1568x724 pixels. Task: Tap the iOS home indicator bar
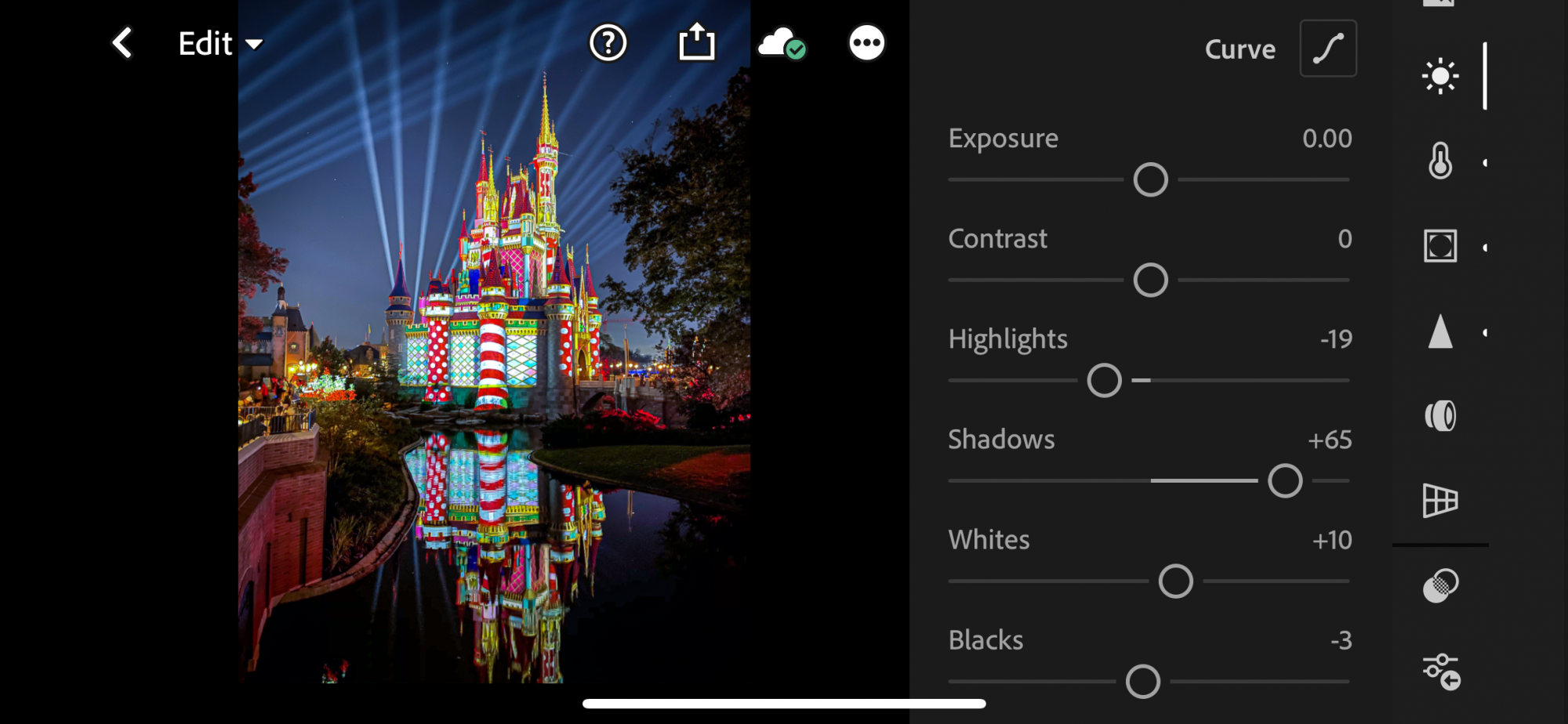point(784,704)
